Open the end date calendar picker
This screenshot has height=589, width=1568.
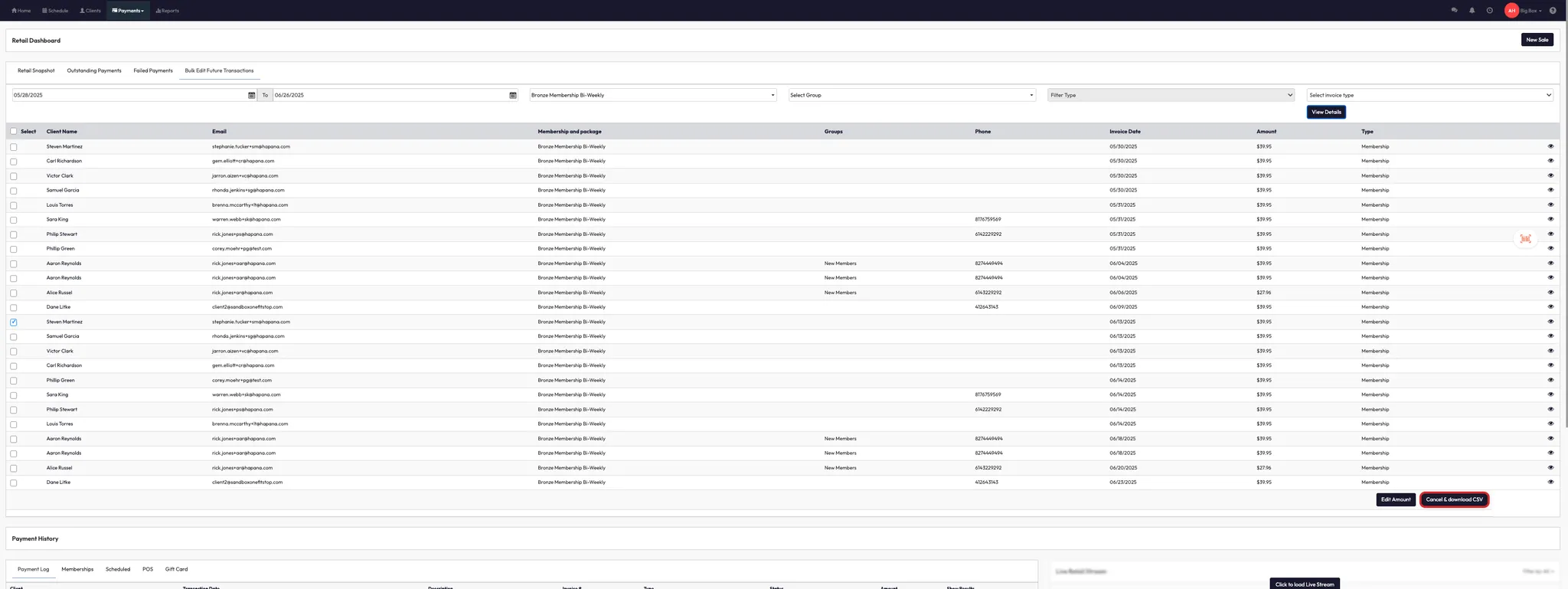(x=513, y=95)
